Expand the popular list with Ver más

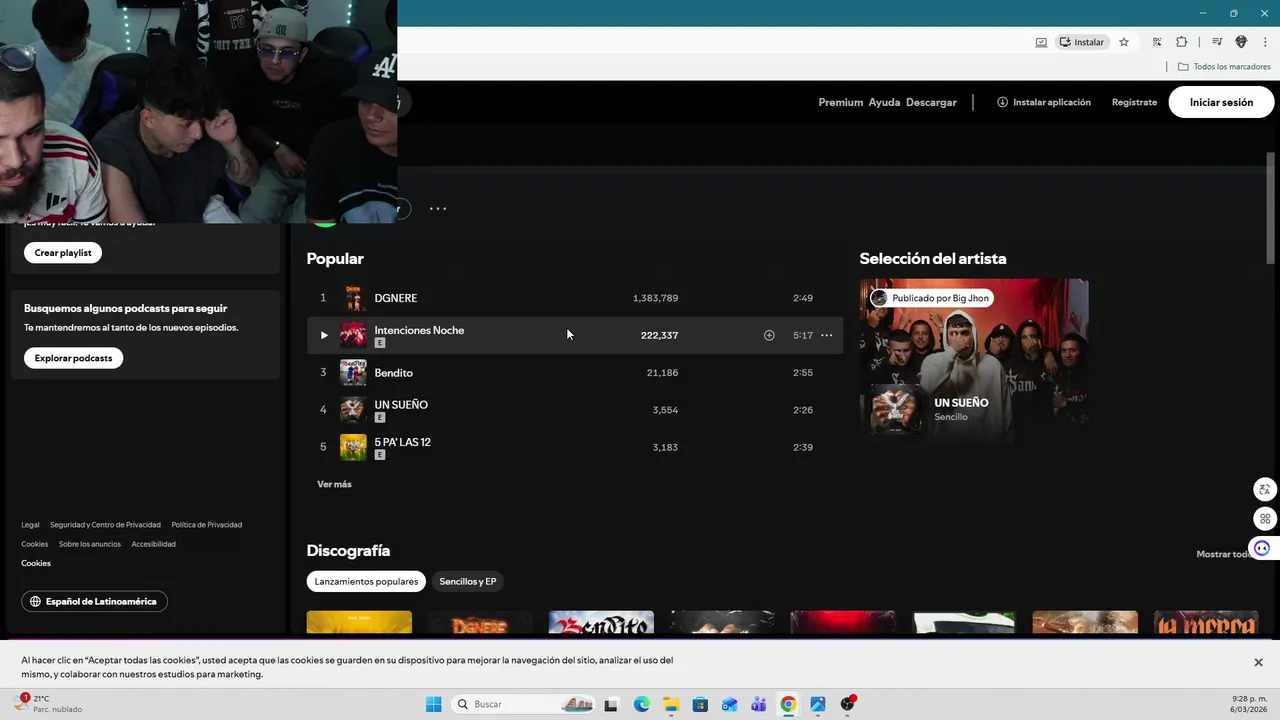pyautogui.click(x=334, y=484)
